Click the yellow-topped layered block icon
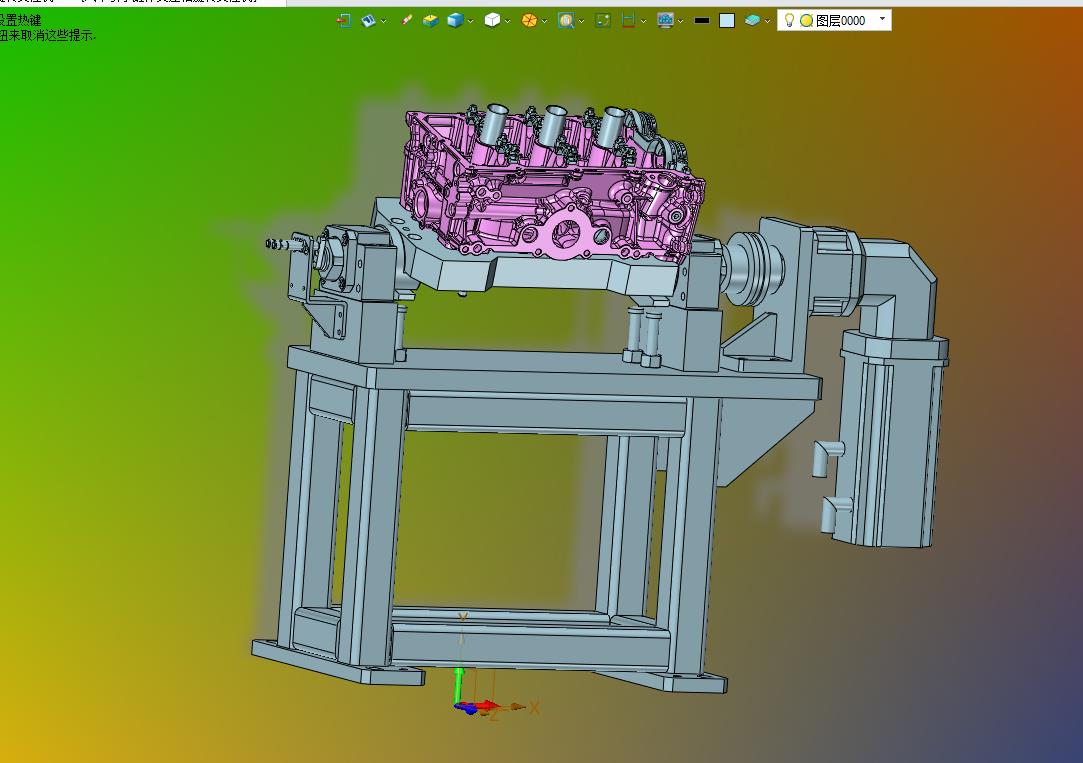Viewport: 1083px width, 763px height. pyautogui.click(x=430, y=21)
